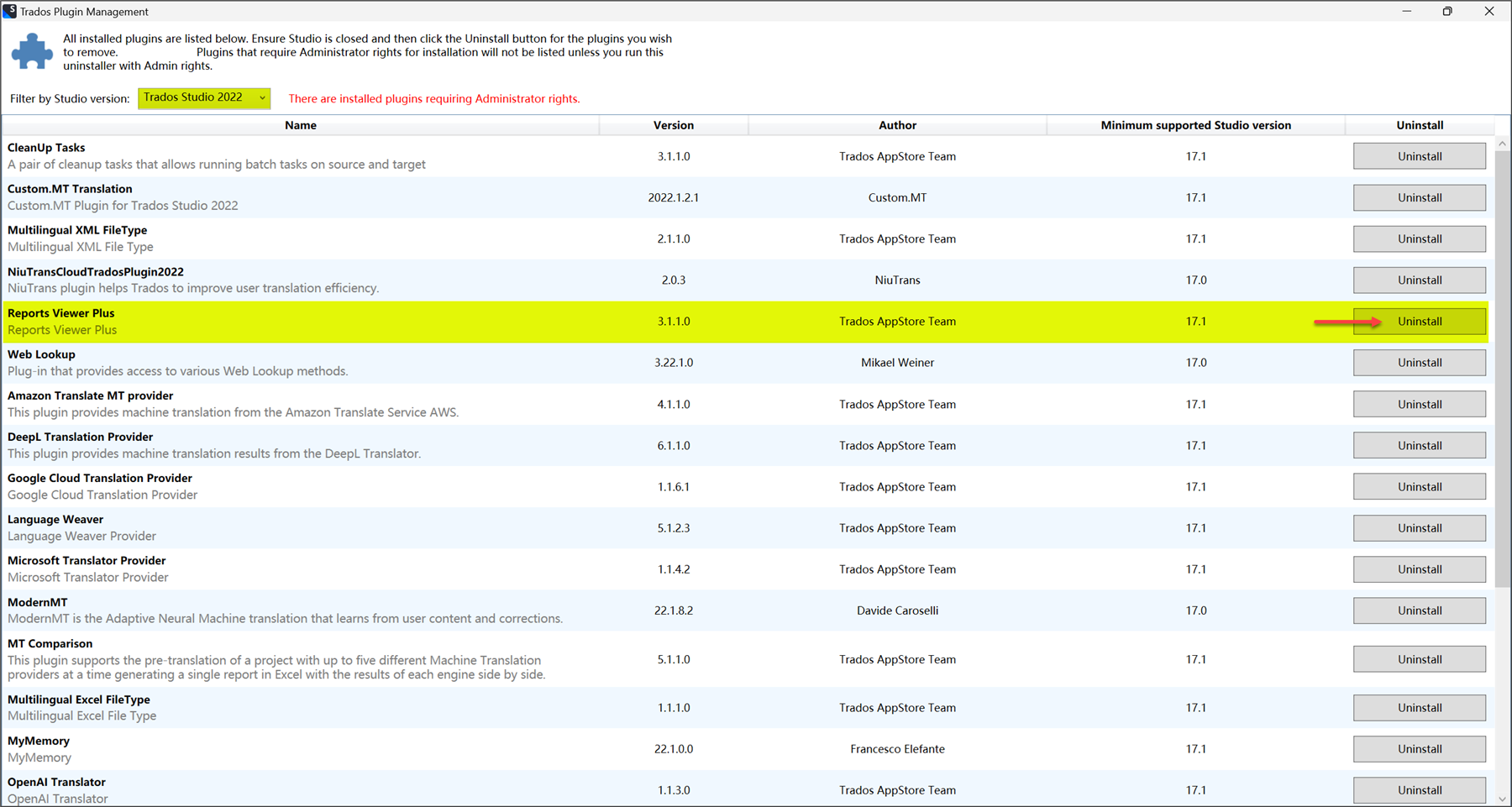Screen dimensions: 1512x807
Task: Uninstall Amazon Translate MT provider plugin
Action: tap(1420, 404)
